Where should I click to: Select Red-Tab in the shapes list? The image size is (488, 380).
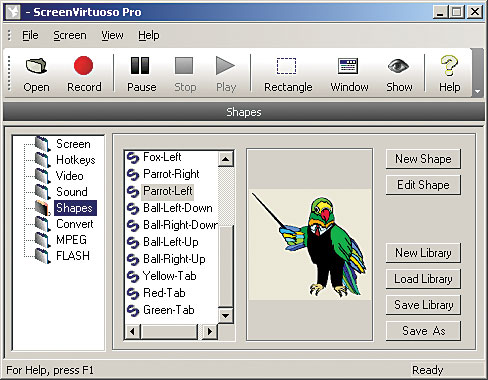164,293
